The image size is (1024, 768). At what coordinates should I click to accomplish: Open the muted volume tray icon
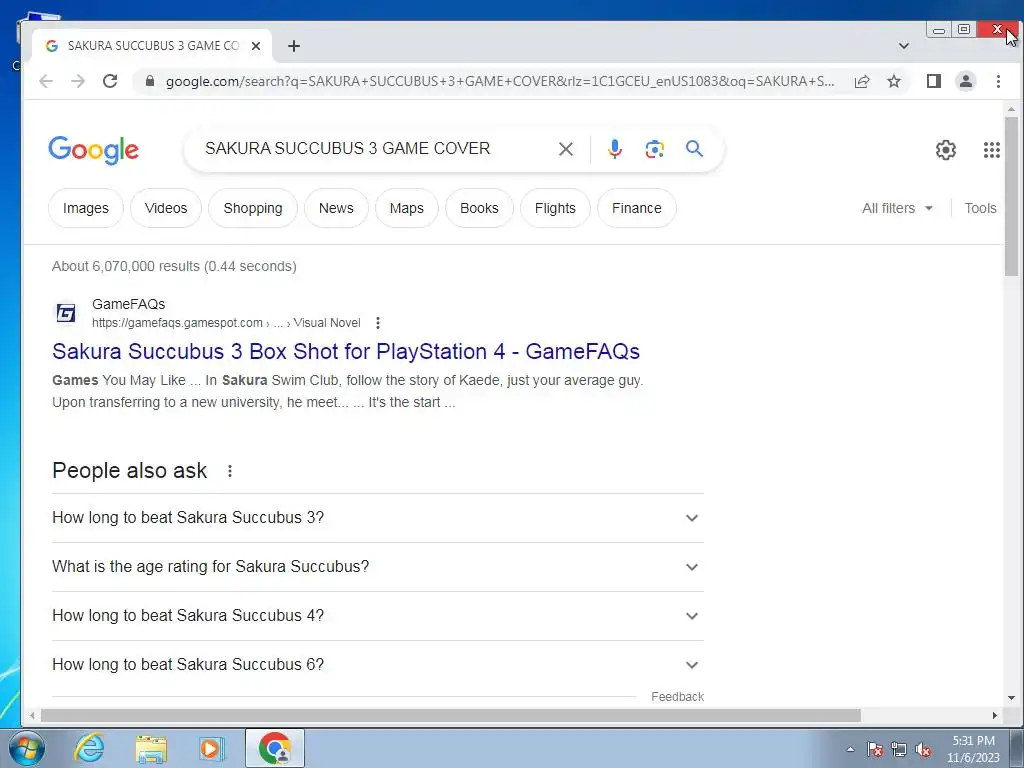[x=923, y=749]
